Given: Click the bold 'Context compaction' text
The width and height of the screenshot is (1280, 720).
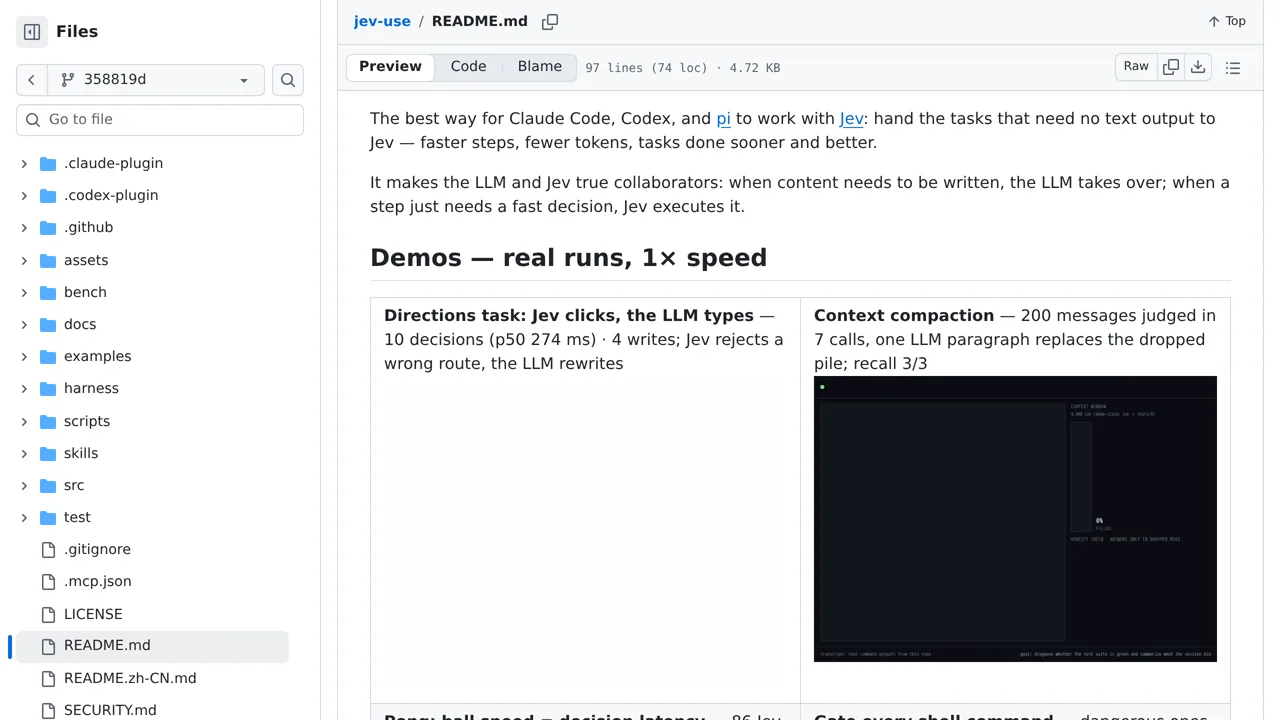Looking at the screenshot, I should [904, 315].
